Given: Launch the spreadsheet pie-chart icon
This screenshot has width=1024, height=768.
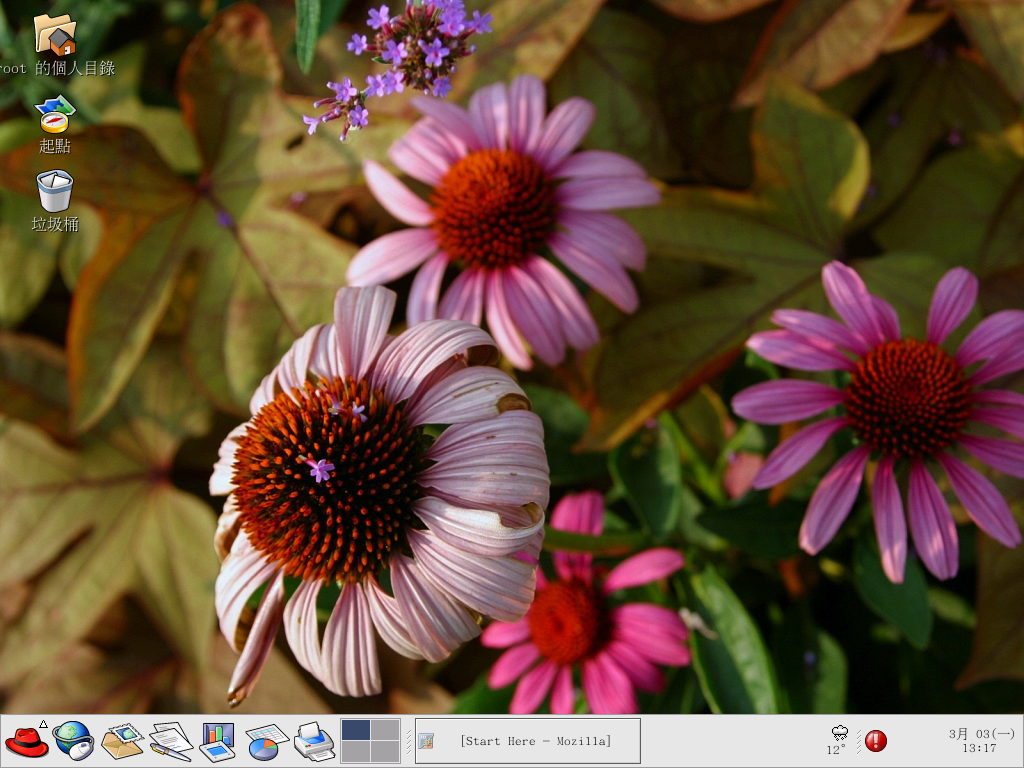Looking at the screenshot, I should pos(265,741).
